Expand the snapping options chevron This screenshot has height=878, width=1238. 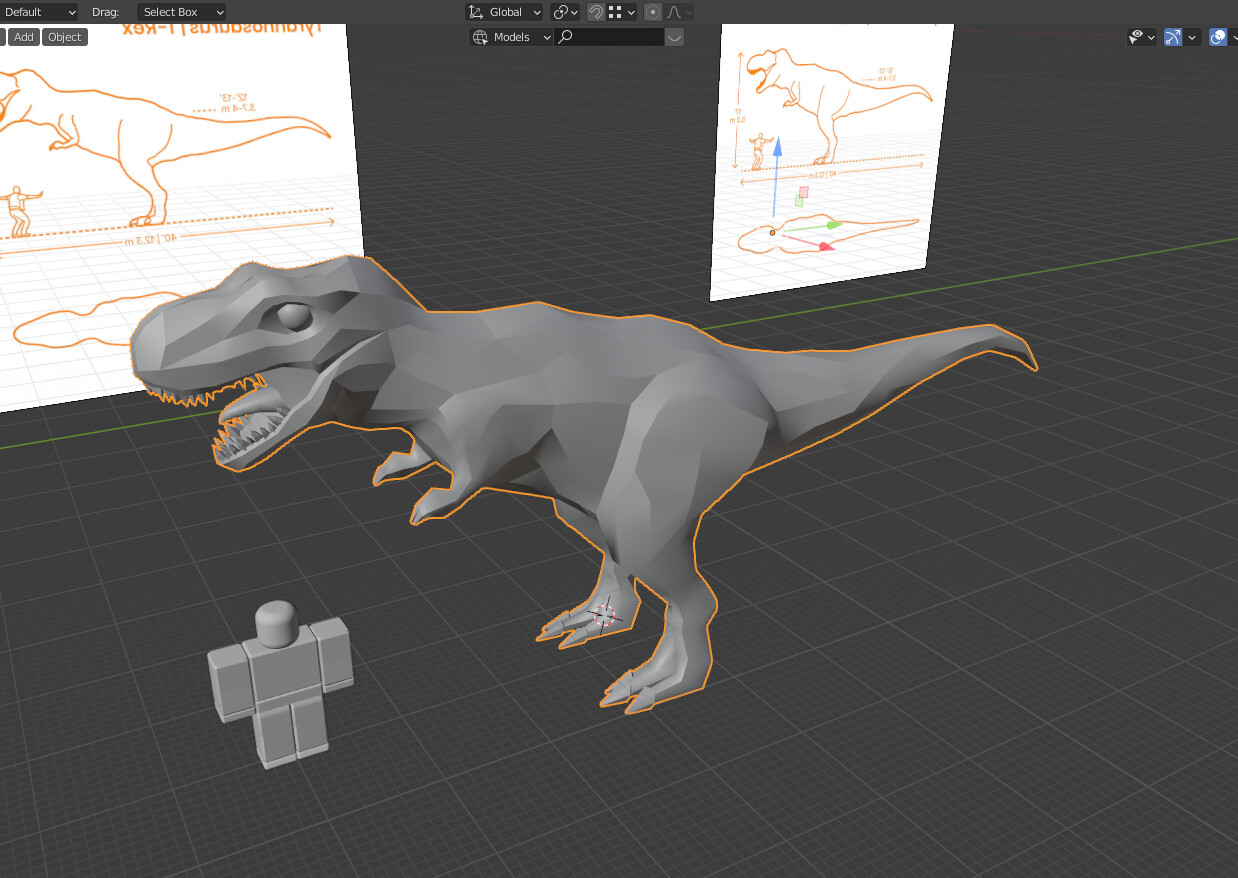tap(632, 12)
